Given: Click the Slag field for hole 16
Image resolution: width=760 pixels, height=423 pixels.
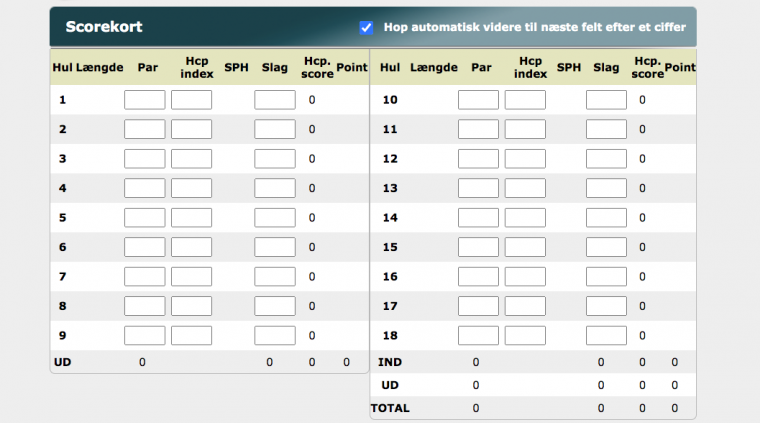Looking at the screenshot, I should (606, 277).
